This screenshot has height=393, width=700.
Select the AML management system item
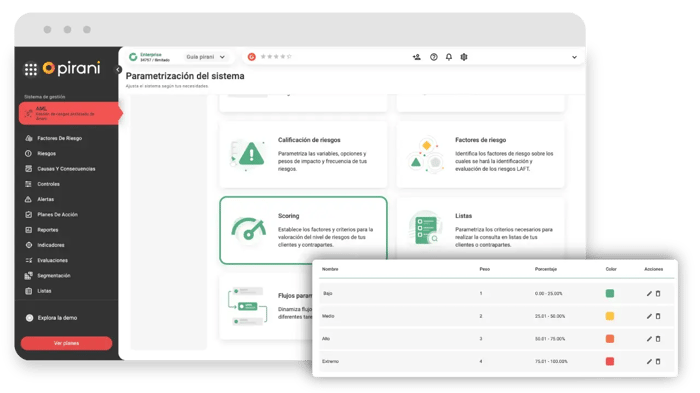[x=70, y=113]
